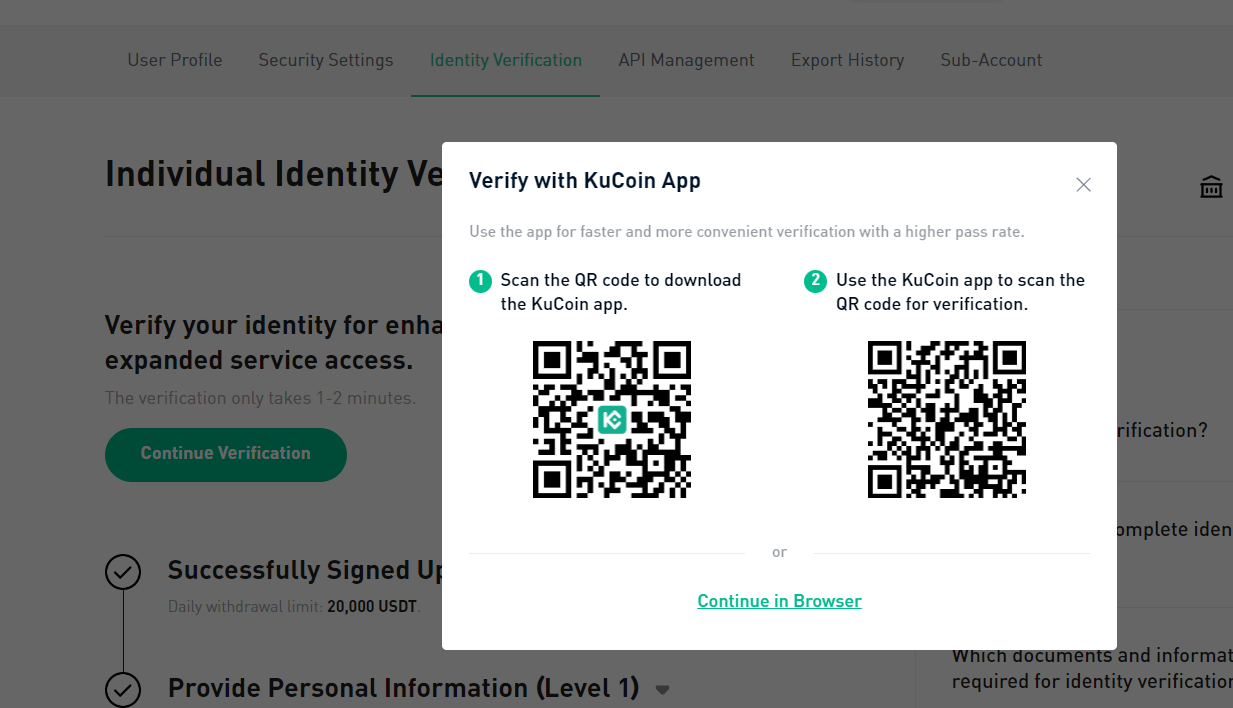Click the Provide Personal Information checkmark icon
Screen dimensions: 1233x708
[x=123, y=689]
